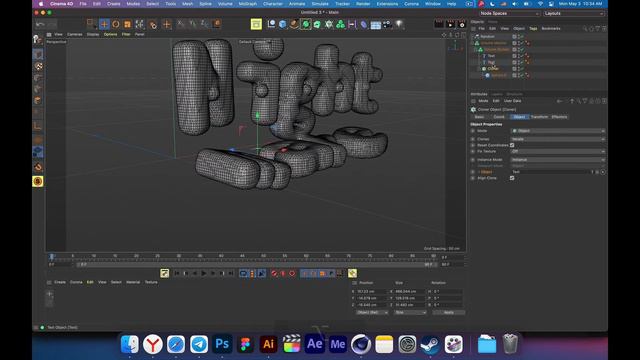Collapse the Volume Builder tree item

click(476, 49)
